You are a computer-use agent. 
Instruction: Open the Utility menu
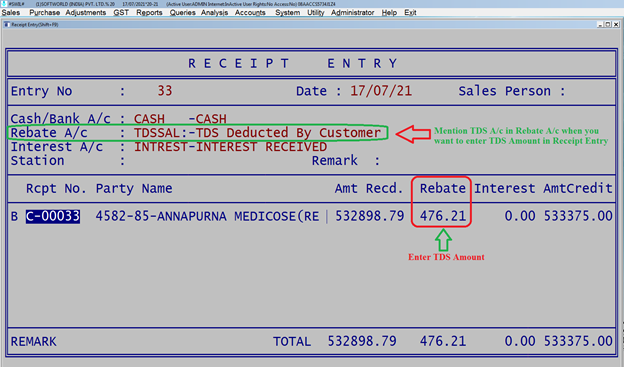tap(316, 12)
